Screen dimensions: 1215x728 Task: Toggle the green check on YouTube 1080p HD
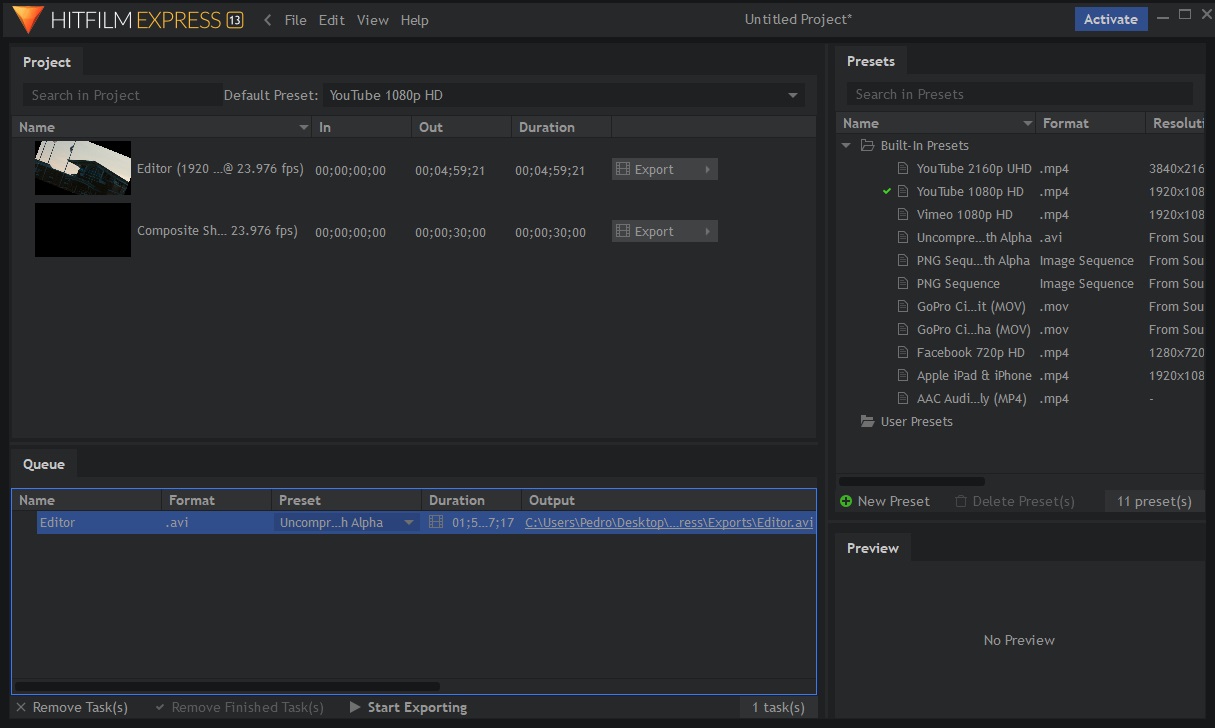pyautogui.click(x=886, y=191)
